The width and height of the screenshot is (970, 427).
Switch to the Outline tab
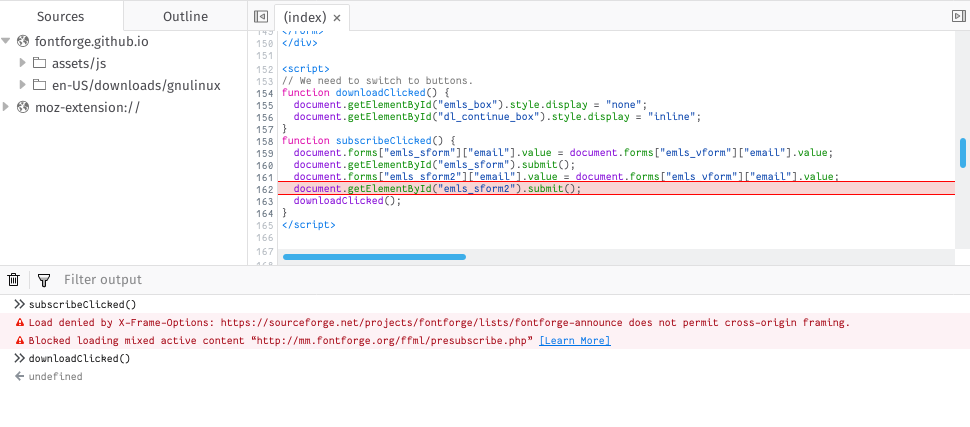point(186,17)
